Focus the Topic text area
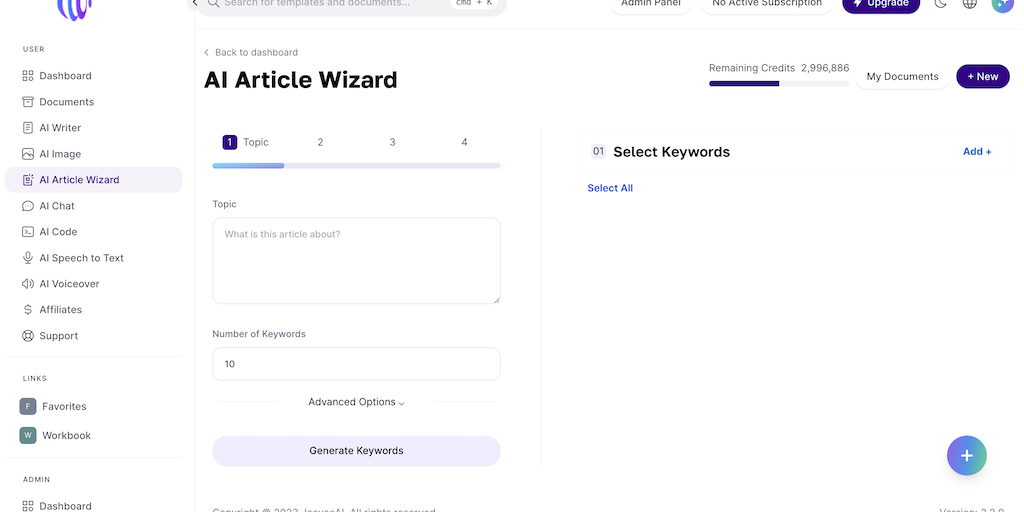This screenshot has height=512, width=1024. [356, 261]
